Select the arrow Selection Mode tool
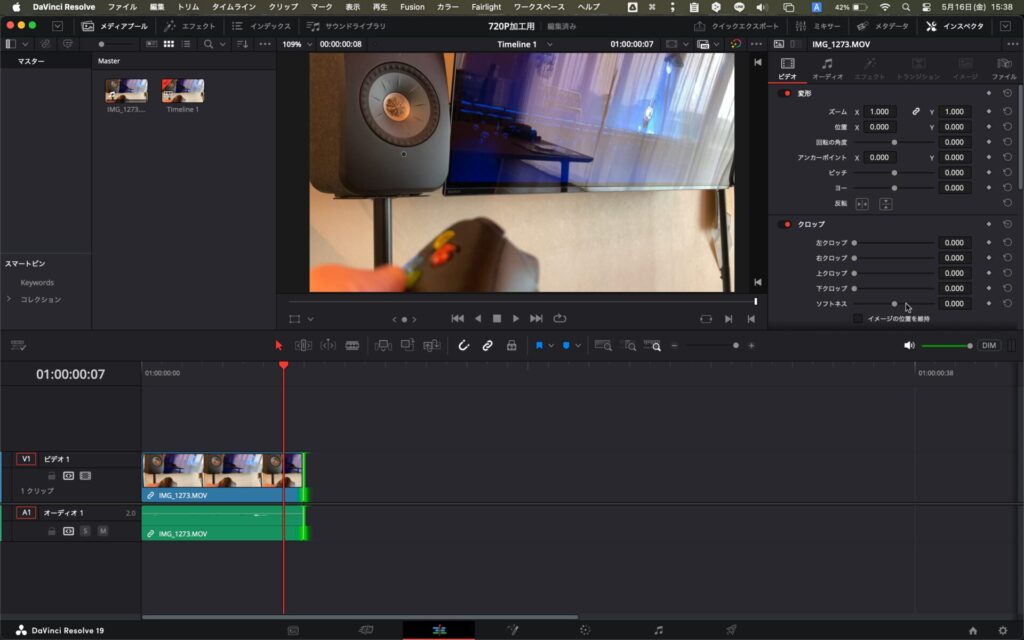Screen dimensions: 1024x640 279,345
